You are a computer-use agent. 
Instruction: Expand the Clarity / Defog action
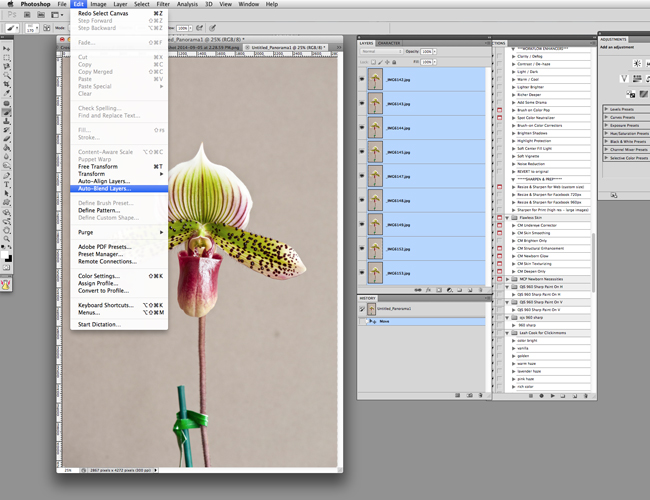(514, 56)
